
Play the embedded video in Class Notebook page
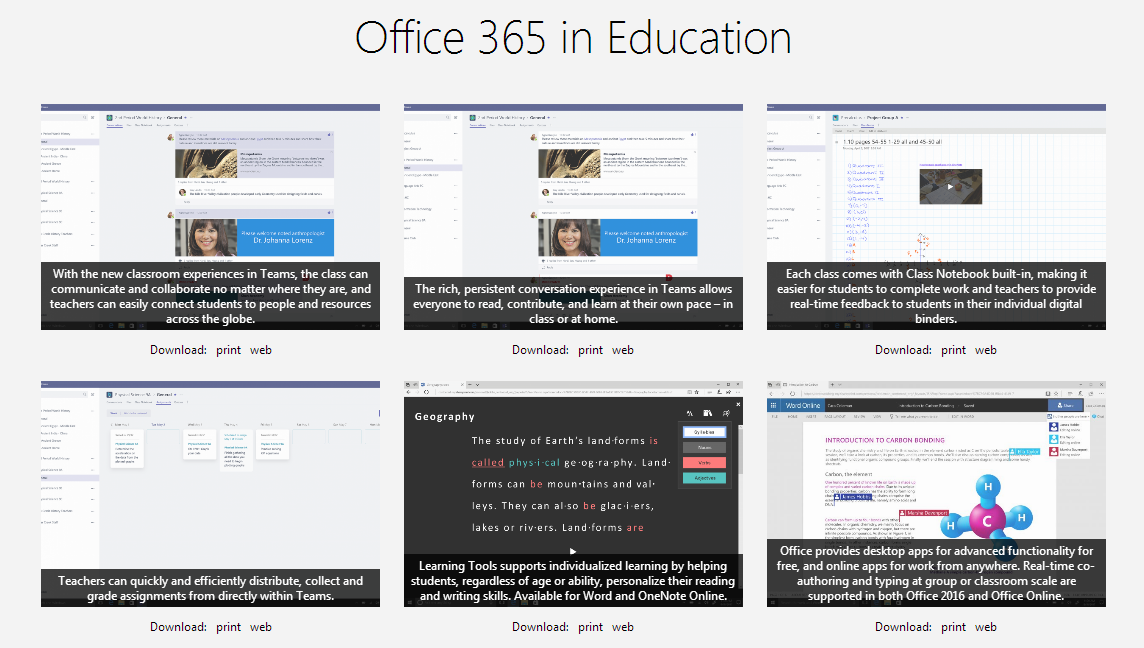click(x=951, y=186)
